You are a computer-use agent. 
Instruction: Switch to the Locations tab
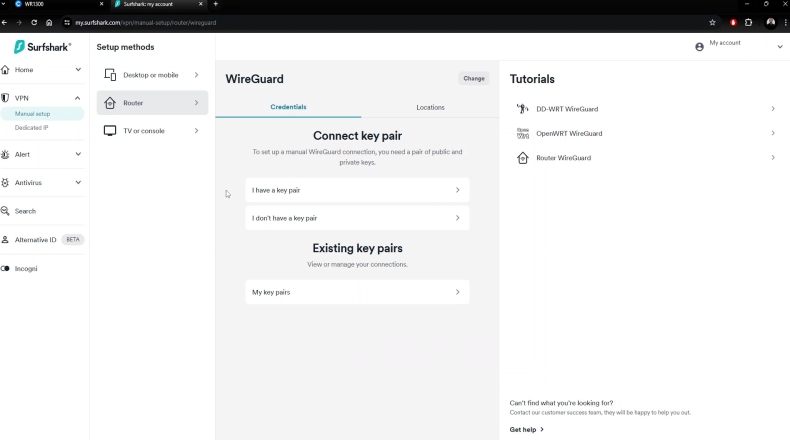pos(430,107)
